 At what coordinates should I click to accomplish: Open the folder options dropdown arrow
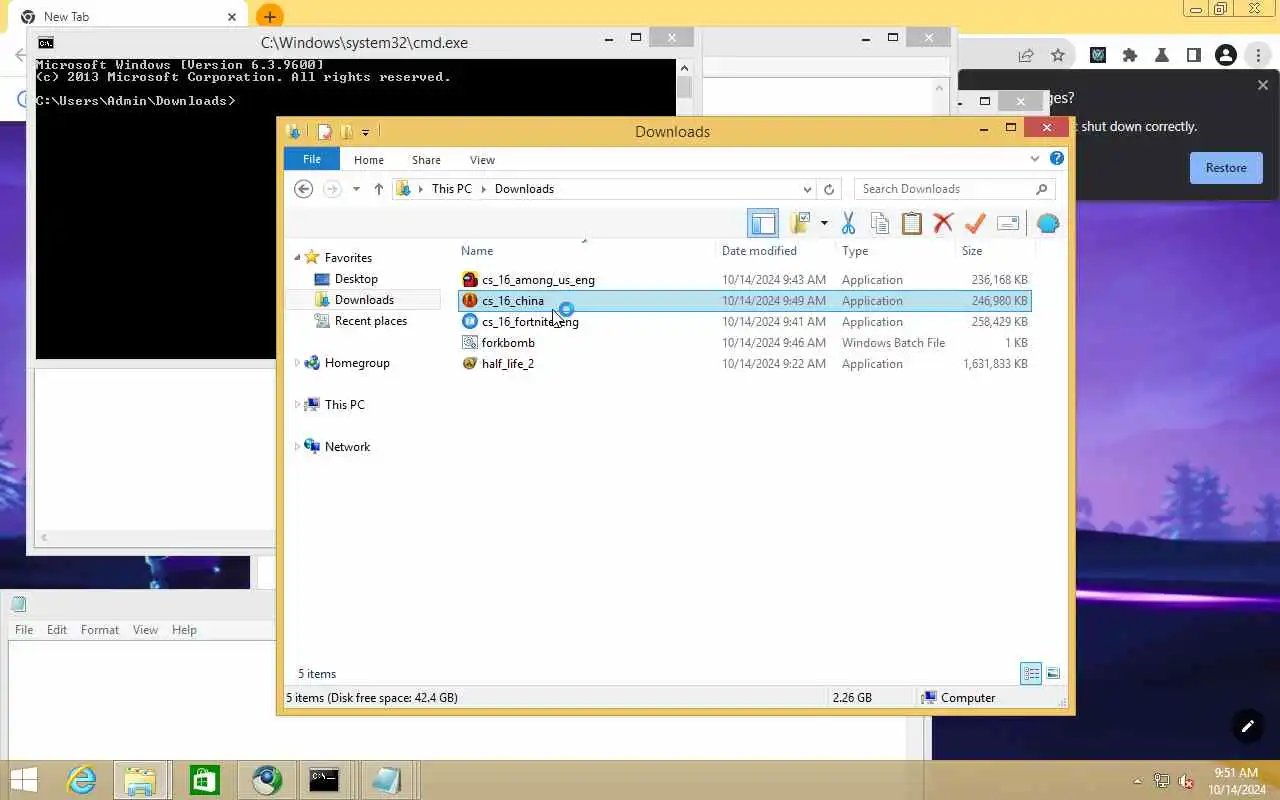click(x=824, y=223)
